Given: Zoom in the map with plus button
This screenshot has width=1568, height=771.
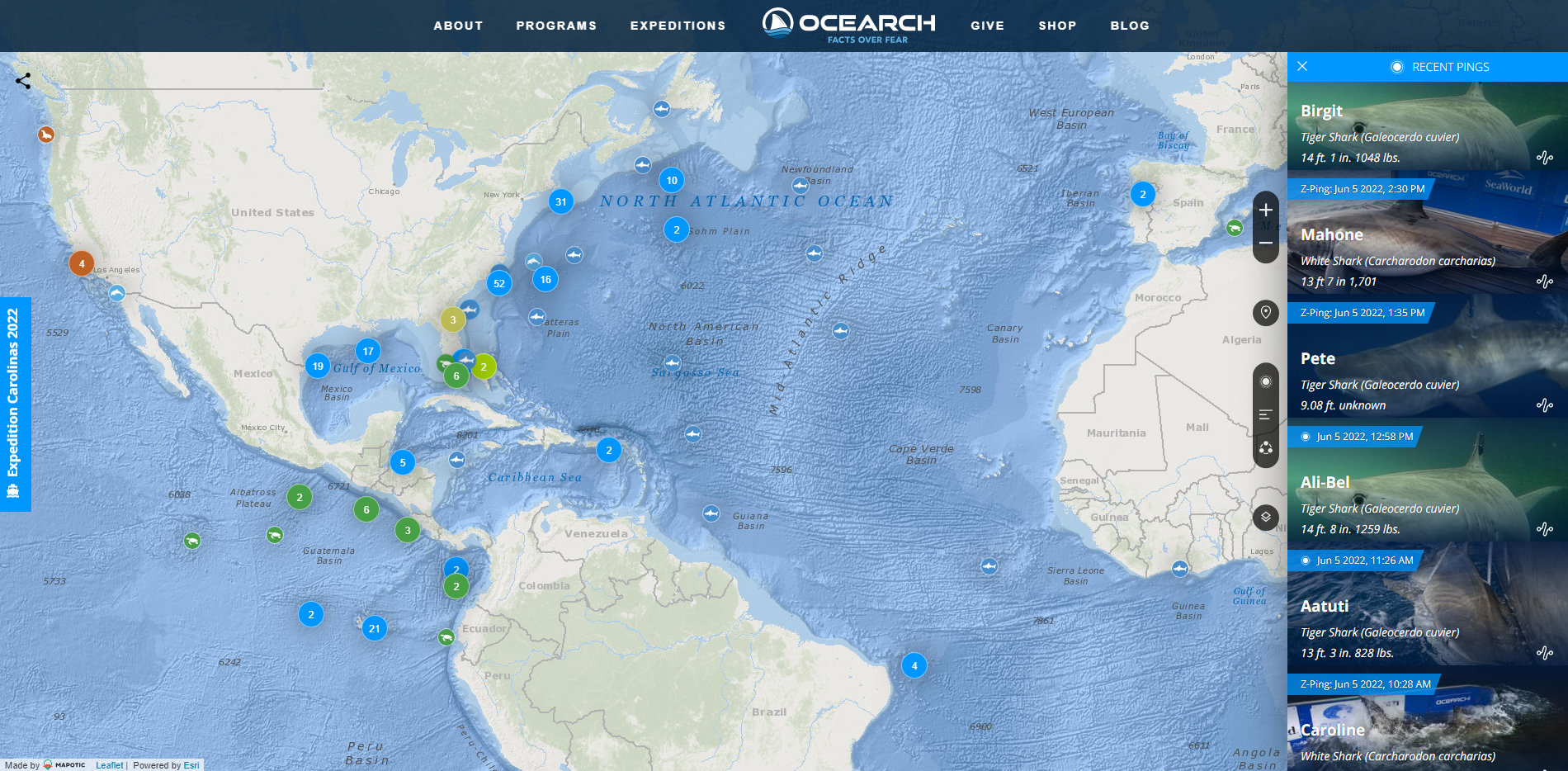Looking at the screenshot, I should [1265, 210].
